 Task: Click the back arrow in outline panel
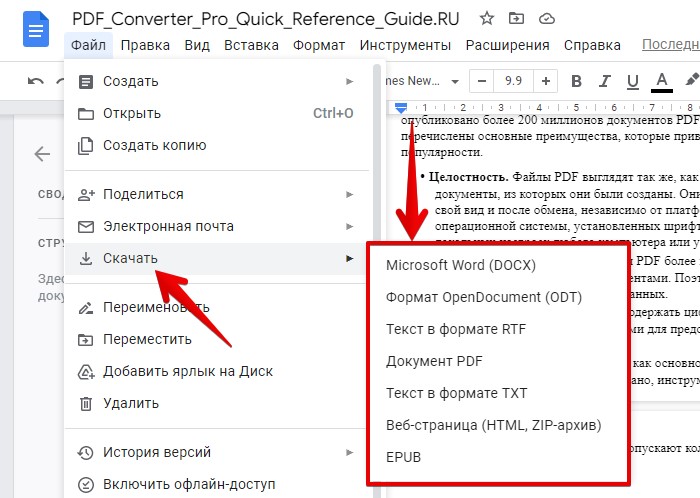tap(42, 154)
